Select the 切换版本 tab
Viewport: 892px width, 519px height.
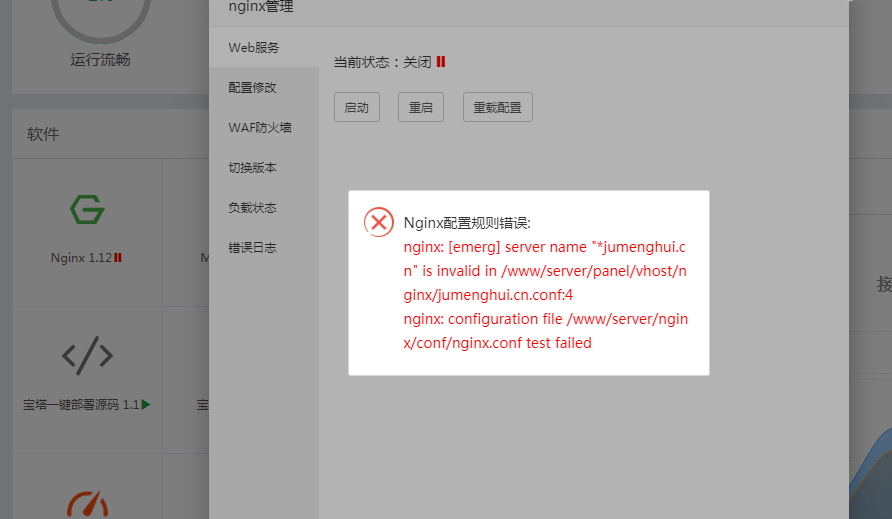pos(264,167)
